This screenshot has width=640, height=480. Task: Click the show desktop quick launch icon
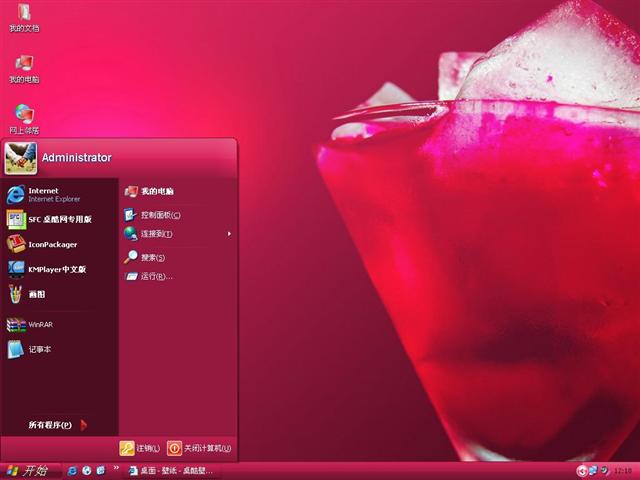click(x=100, y=471)
